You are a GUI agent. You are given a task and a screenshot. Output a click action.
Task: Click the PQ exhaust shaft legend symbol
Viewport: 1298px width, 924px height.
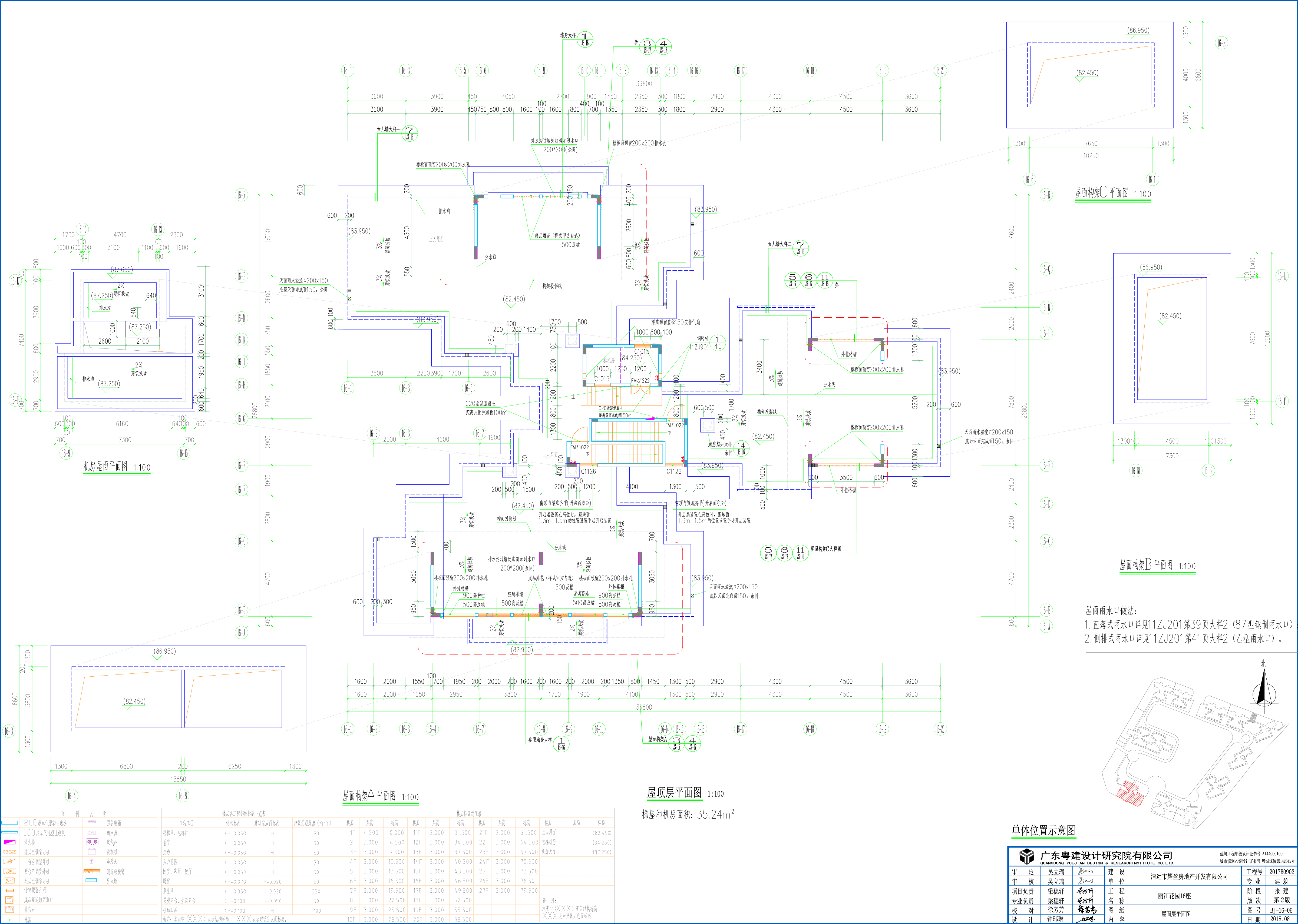[10, 909]
